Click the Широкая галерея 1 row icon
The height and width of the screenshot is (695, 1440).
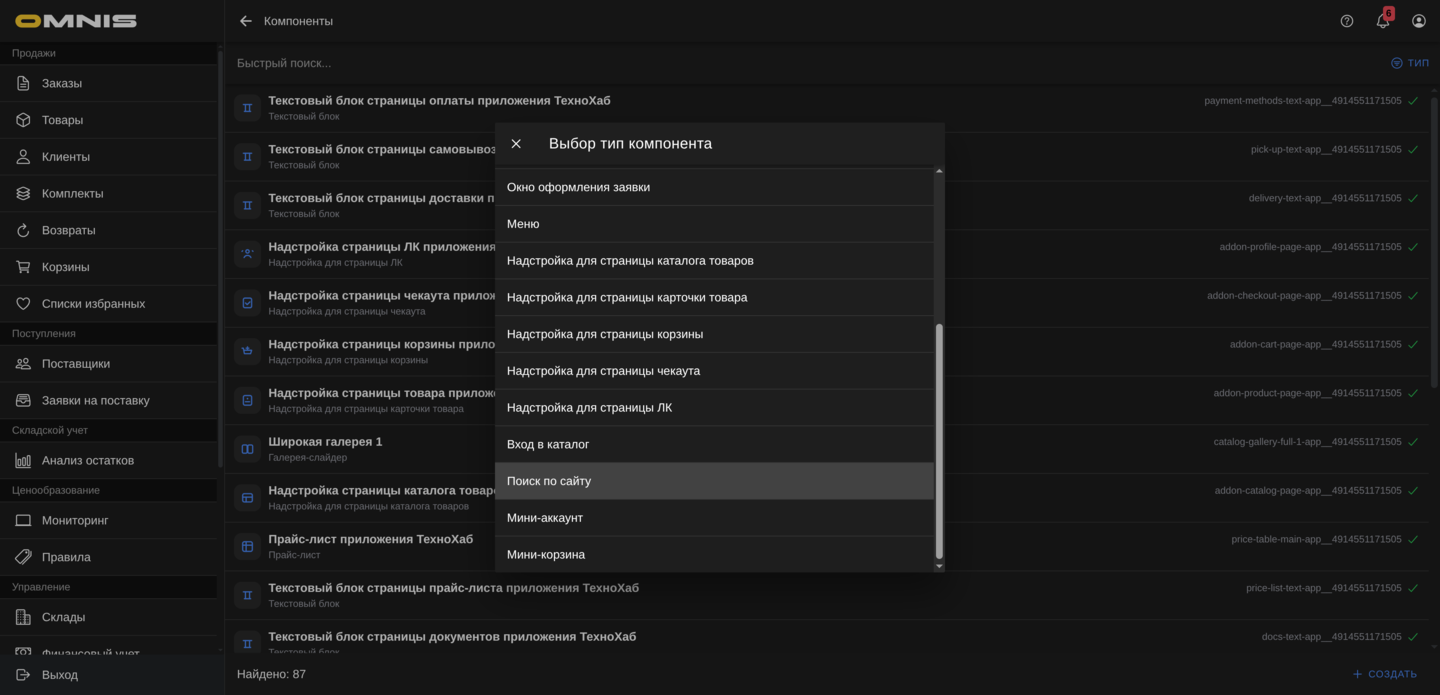point(247,449)
